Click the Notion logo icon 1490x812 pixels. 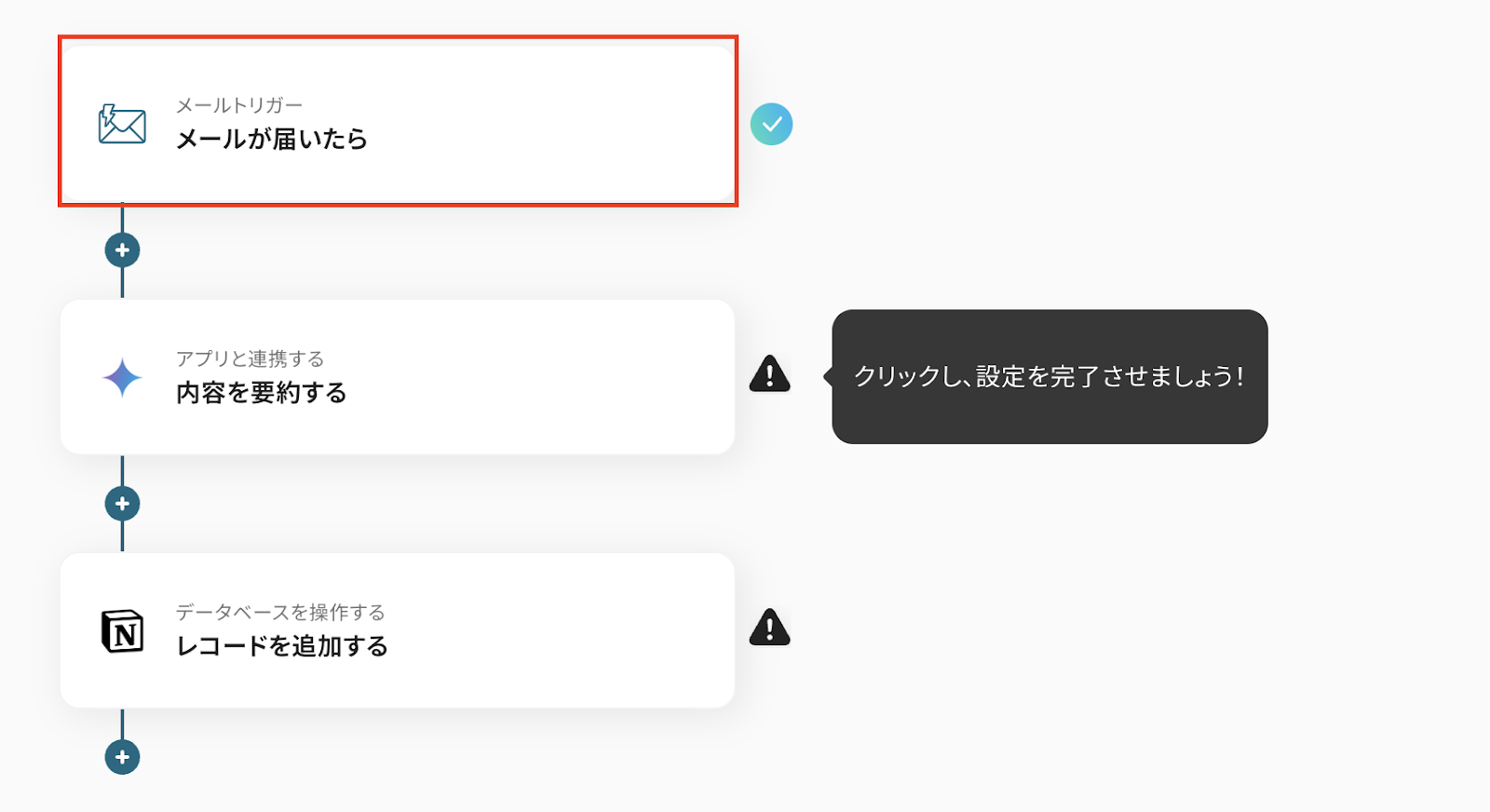click(122, 631)
